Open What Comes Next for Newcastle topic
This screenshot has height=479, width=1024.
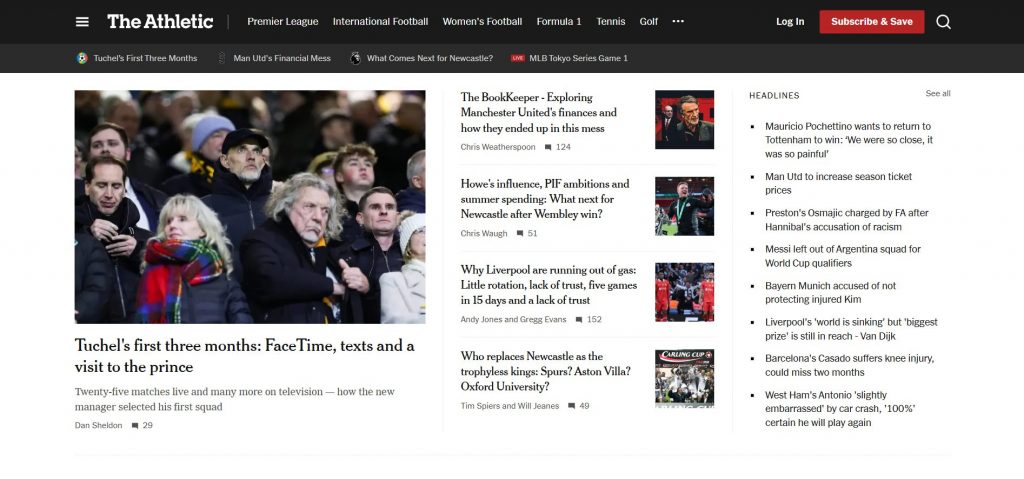click(x=430, y=58)
